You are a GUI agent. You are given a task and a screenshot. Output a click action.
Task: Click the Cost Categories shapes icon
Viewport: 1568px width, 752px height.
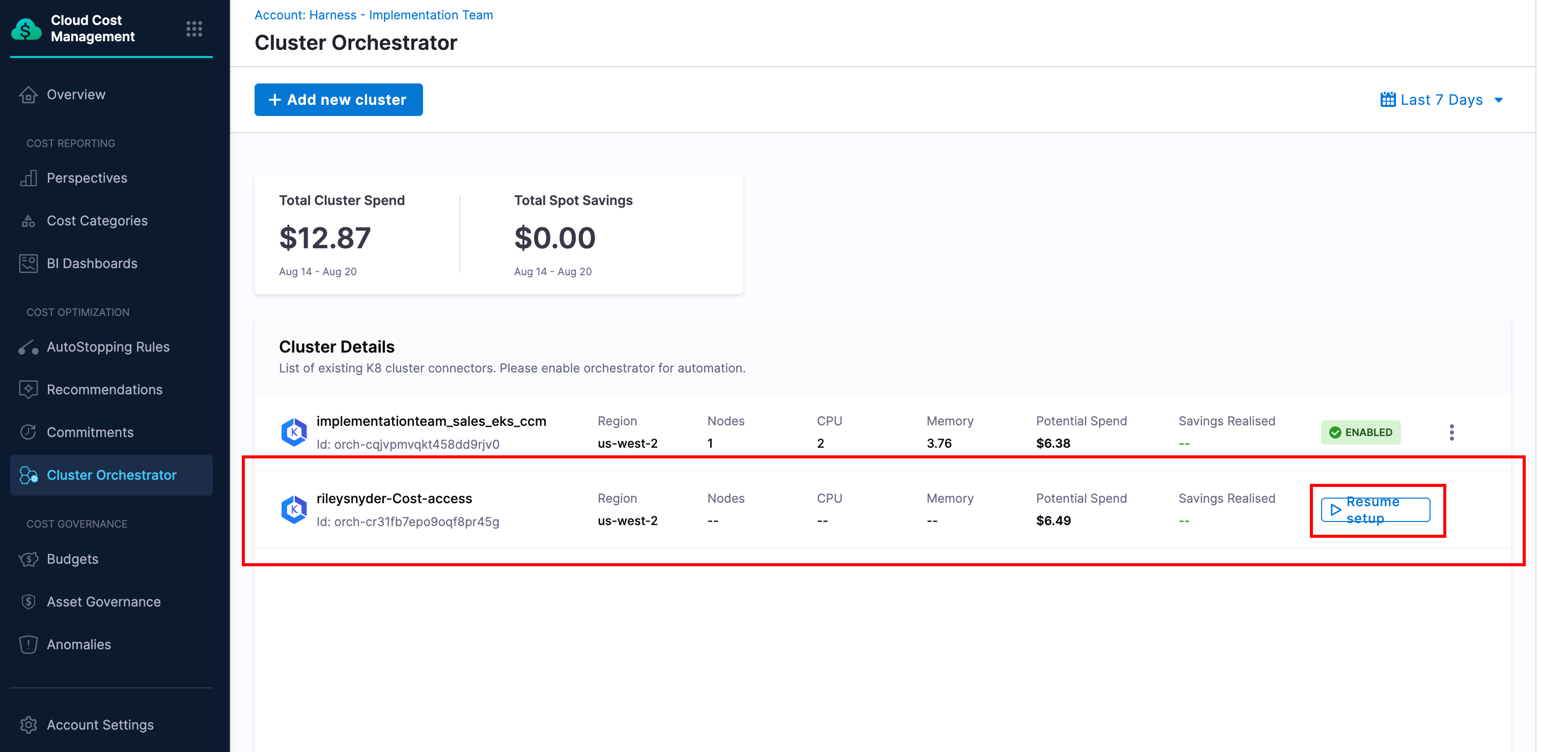click(x=28, y=221)
